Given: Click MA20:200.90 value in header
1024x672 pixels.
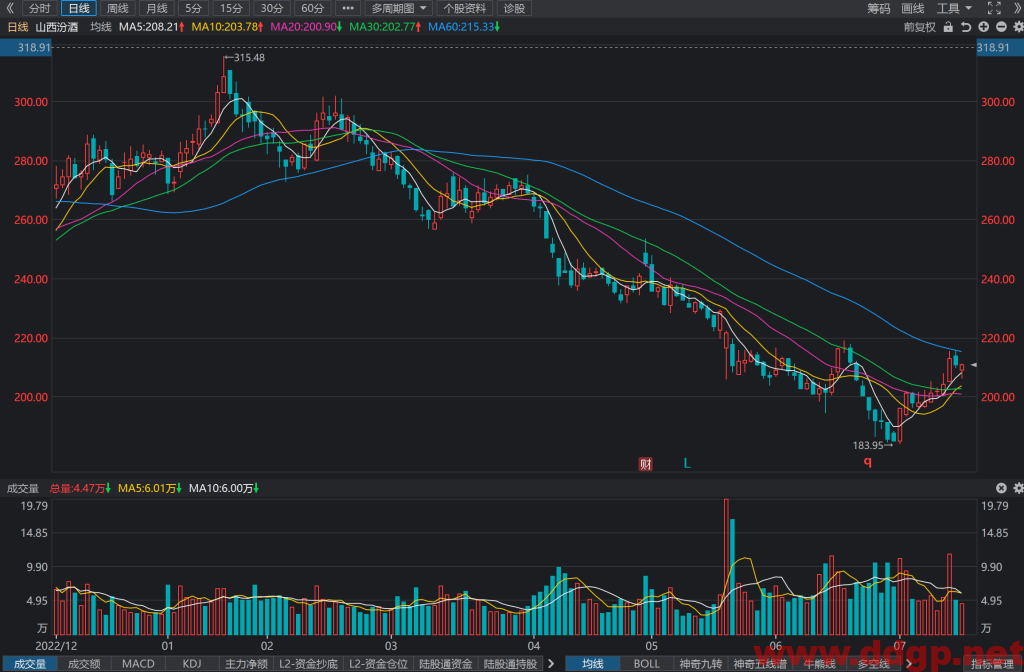Looking at the screenshot, I should click(x=306, y=27).
